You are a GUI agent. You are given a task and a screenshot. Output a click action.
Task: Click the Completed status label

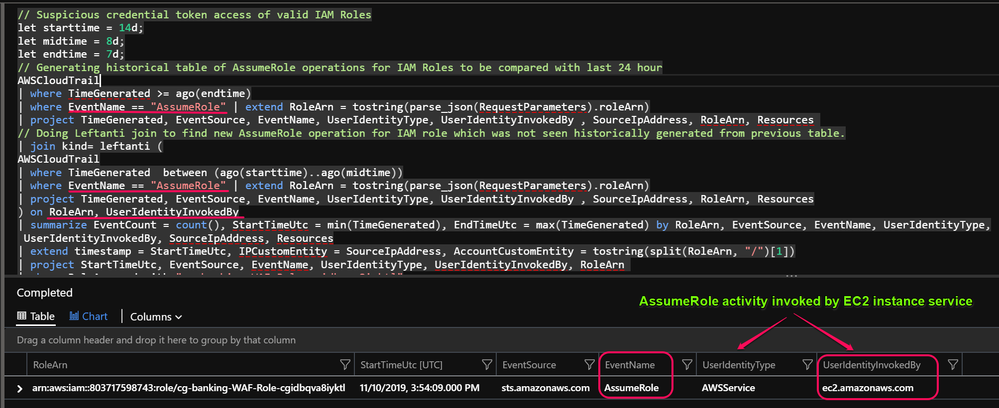point(45,293)
